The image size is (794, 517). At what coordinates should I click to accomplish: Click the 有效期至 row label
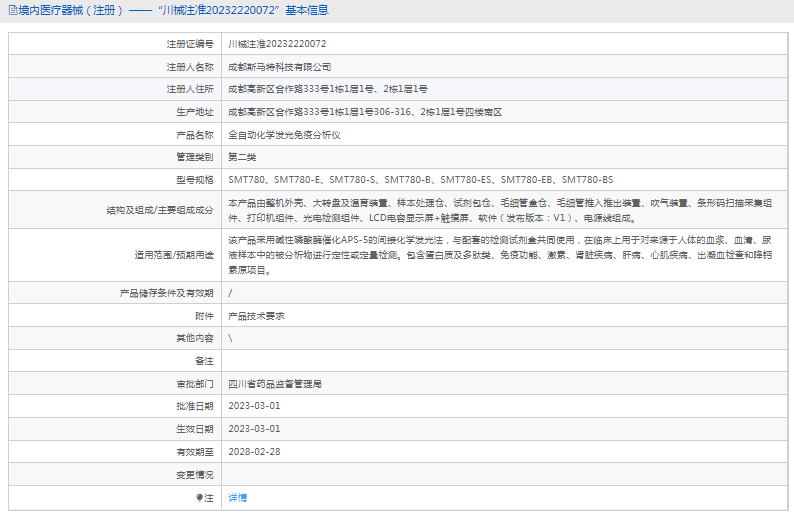click(195, 452)
